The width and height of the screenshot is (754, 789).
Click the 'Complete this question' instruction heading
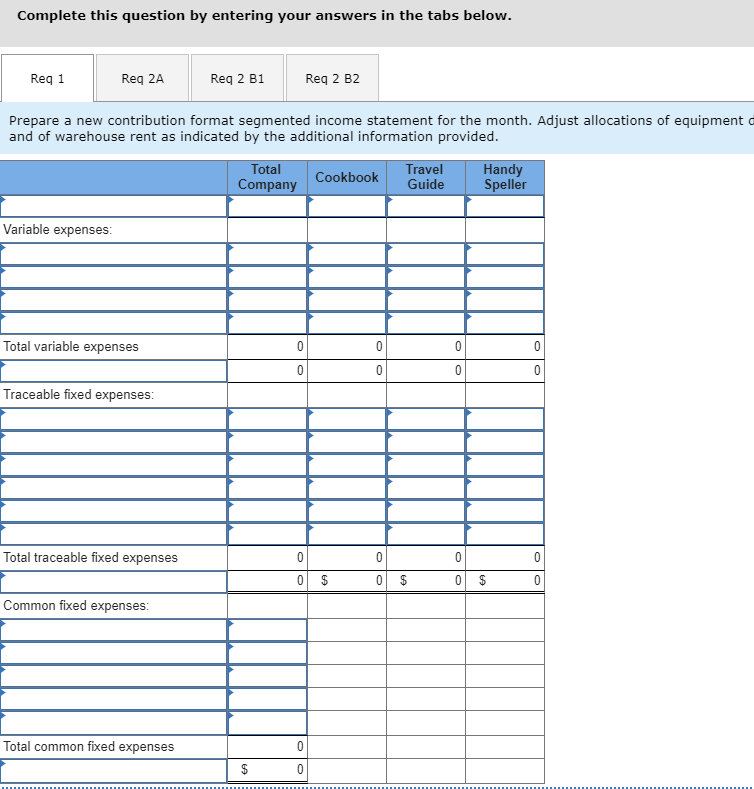tap(264, 16)
